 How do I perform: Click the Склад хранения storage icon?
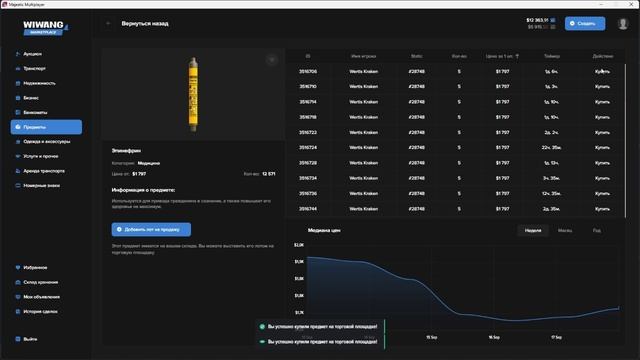coord(18,282)
